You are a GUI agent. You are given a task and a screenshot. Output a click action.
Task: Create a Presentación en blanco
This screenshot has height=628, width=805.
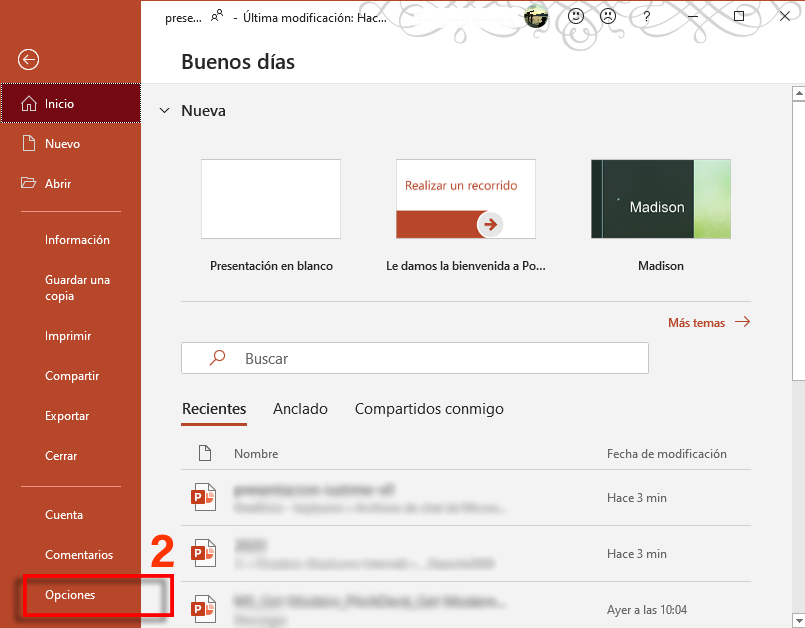click(271, 199)
